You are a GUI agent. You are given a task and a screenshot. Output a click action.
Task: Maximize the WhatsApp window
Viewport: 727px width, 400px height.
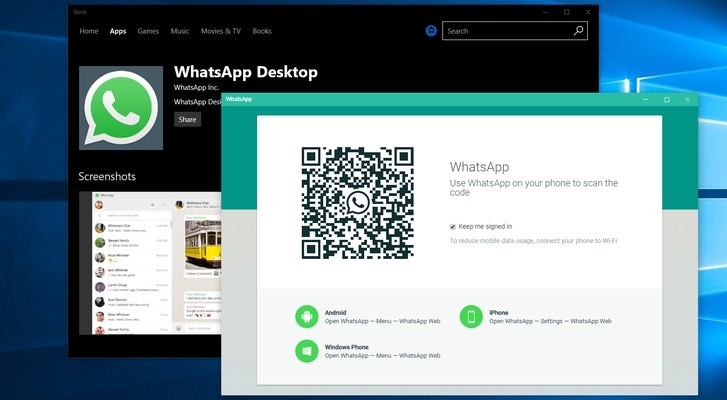pyautogui.click(x=667, y=100)
